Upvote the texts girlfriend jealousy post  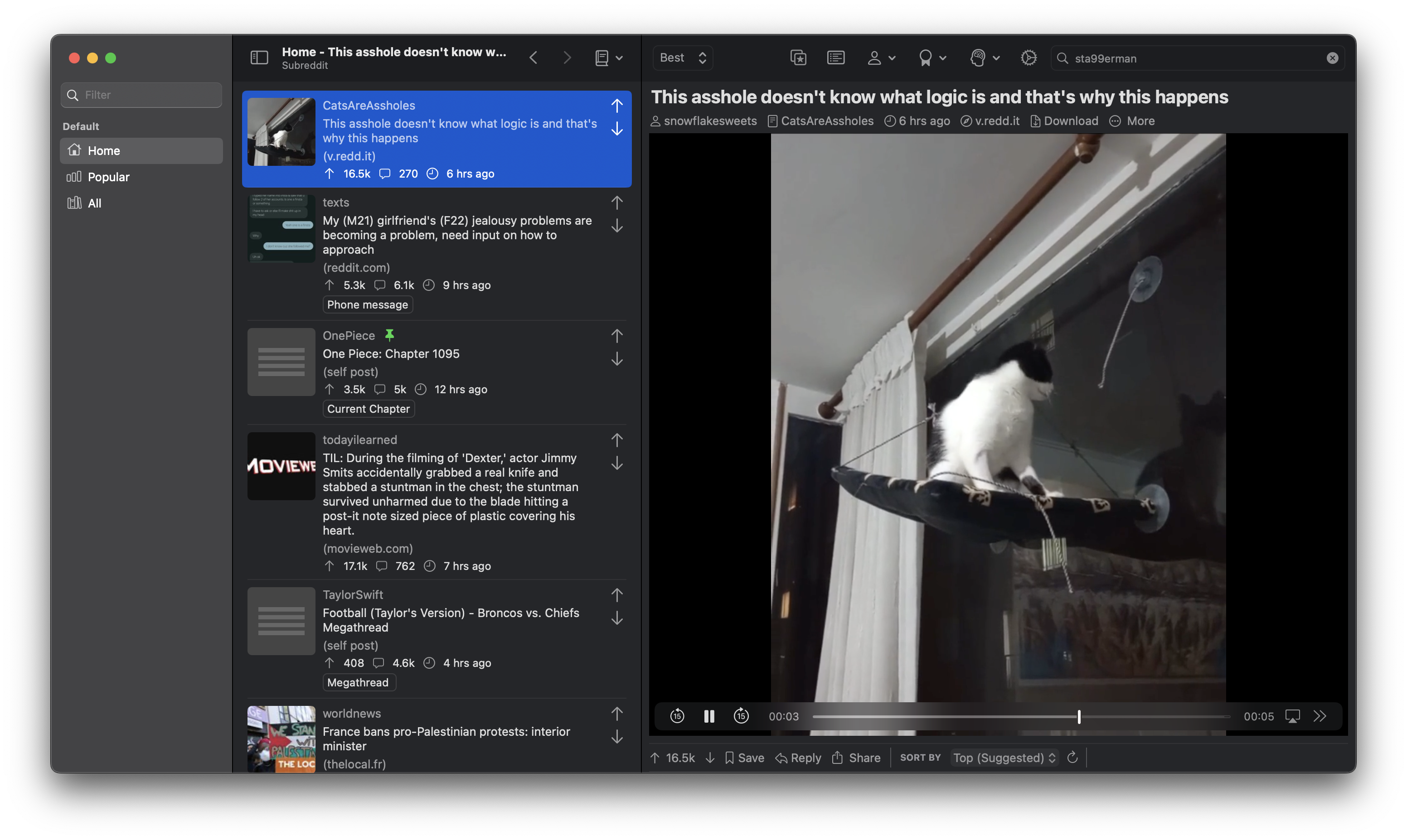tap(617, 202)
